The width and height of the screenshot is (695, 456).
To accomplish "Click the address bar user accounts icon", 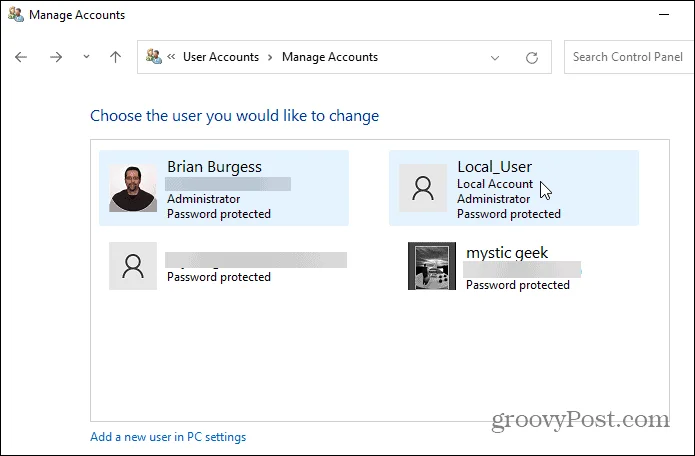I will (x=154, y=56).
